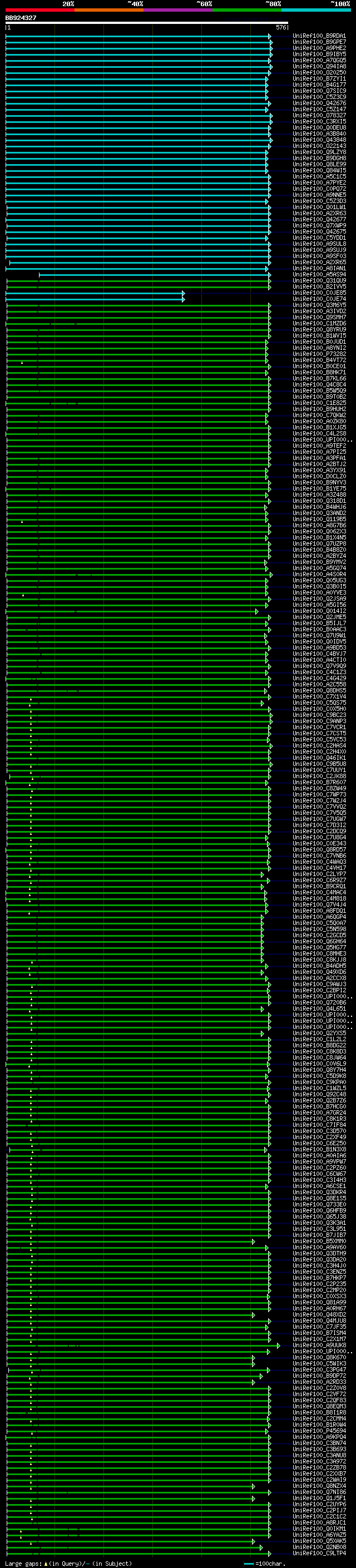Click arrowhead of the UniRef100_A9UUK8 alignment
Image resolution: width=356 pixels, height=1568 pixels.
(x=279, y=1346)
